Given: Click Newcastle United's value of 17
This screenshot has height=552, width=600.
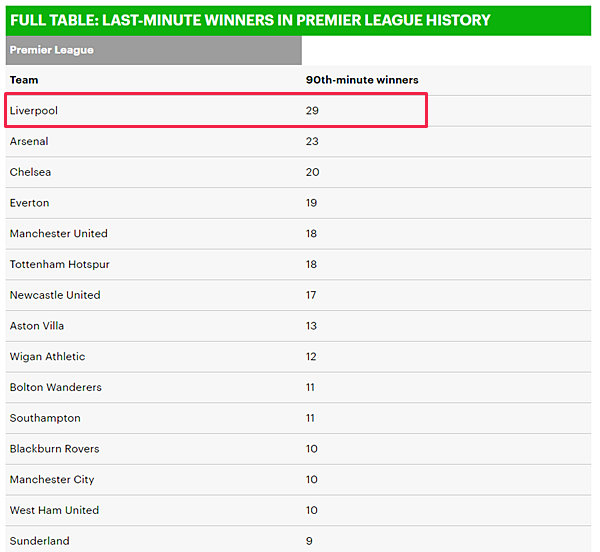Looking at the screenshot, I should click(311, 295).
